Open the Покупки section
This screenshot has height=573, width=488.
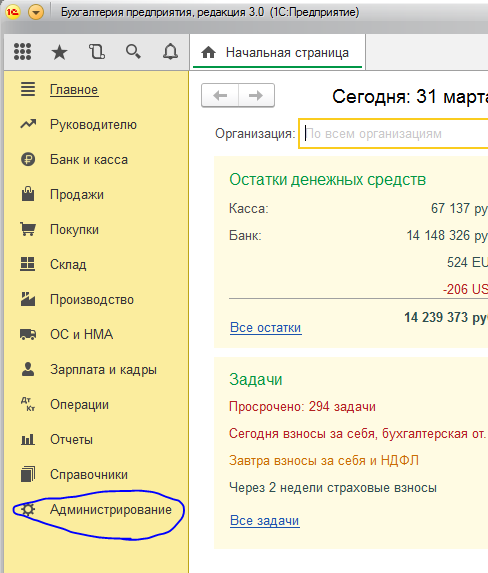pyautogui.click(x=74, y=229)
